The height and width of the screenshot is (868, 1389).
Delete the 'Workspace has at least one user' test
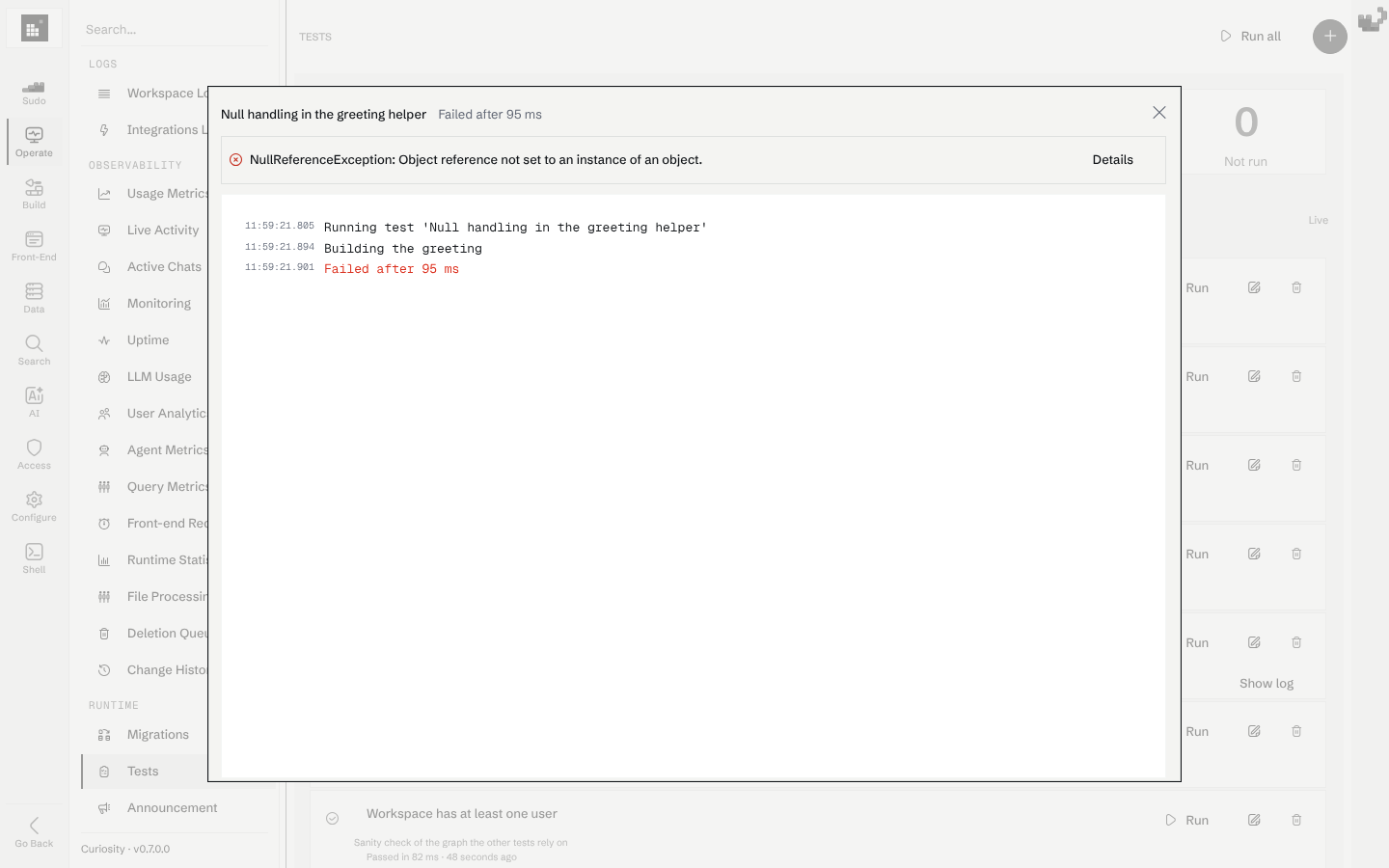point(1296,820)
